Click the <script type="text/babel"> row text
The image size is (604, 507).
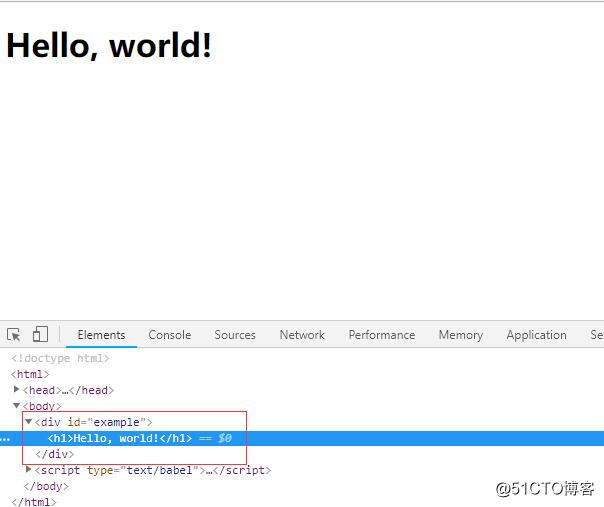[153, 470]
